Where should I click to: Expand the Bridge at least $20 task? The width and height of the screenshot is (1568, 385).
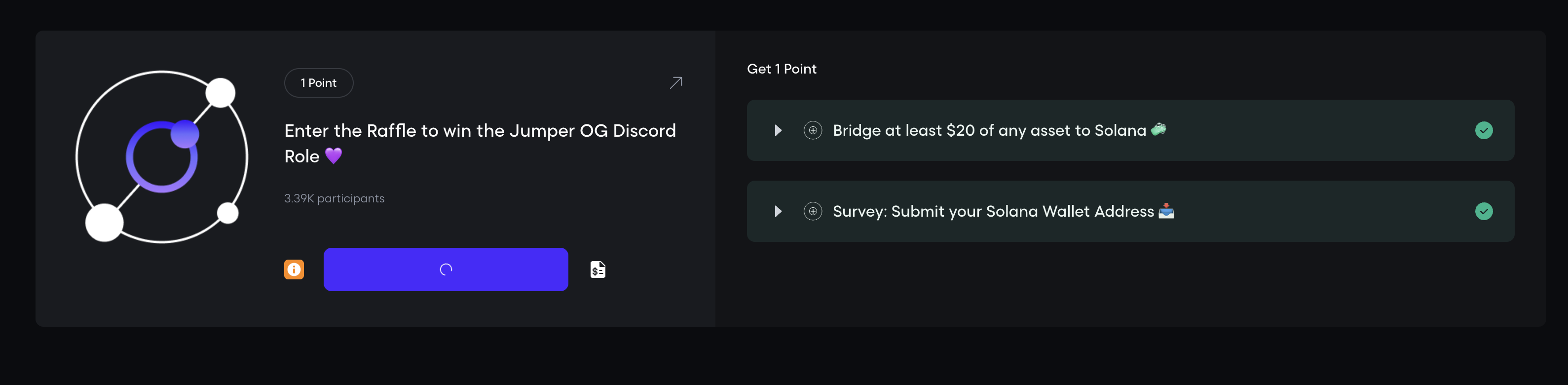778,130
